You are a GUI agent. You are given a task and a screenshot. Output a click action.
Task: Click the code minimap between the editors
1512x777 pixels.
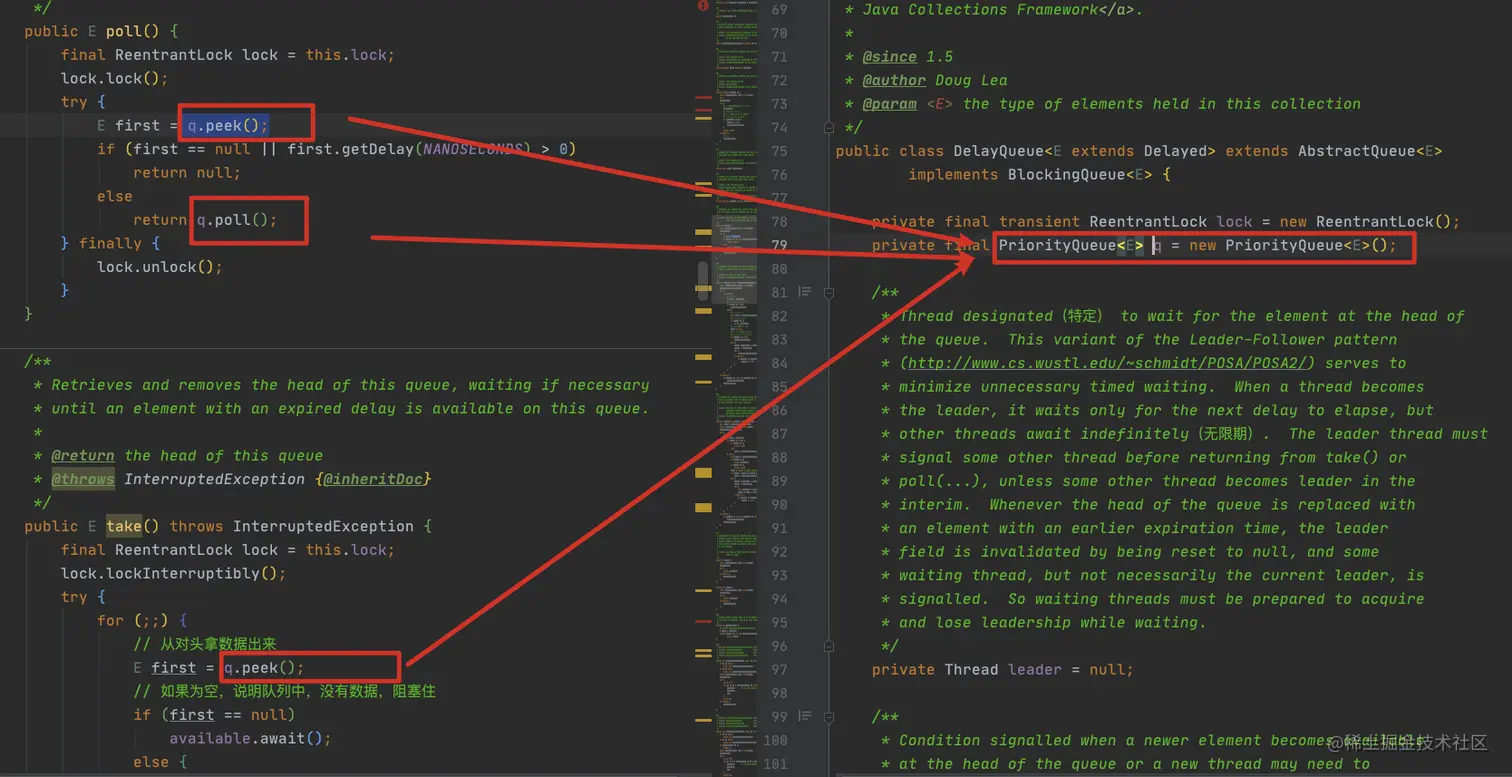(x=735, y=388)
